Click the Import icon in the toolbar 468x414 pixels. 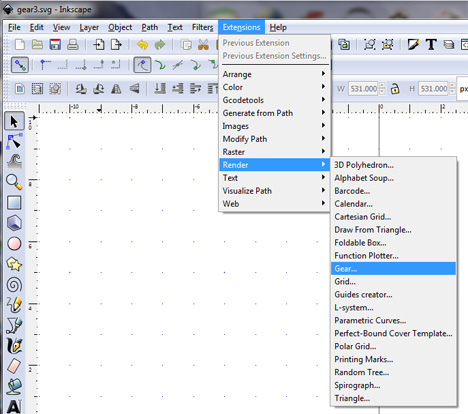[99, 44]
